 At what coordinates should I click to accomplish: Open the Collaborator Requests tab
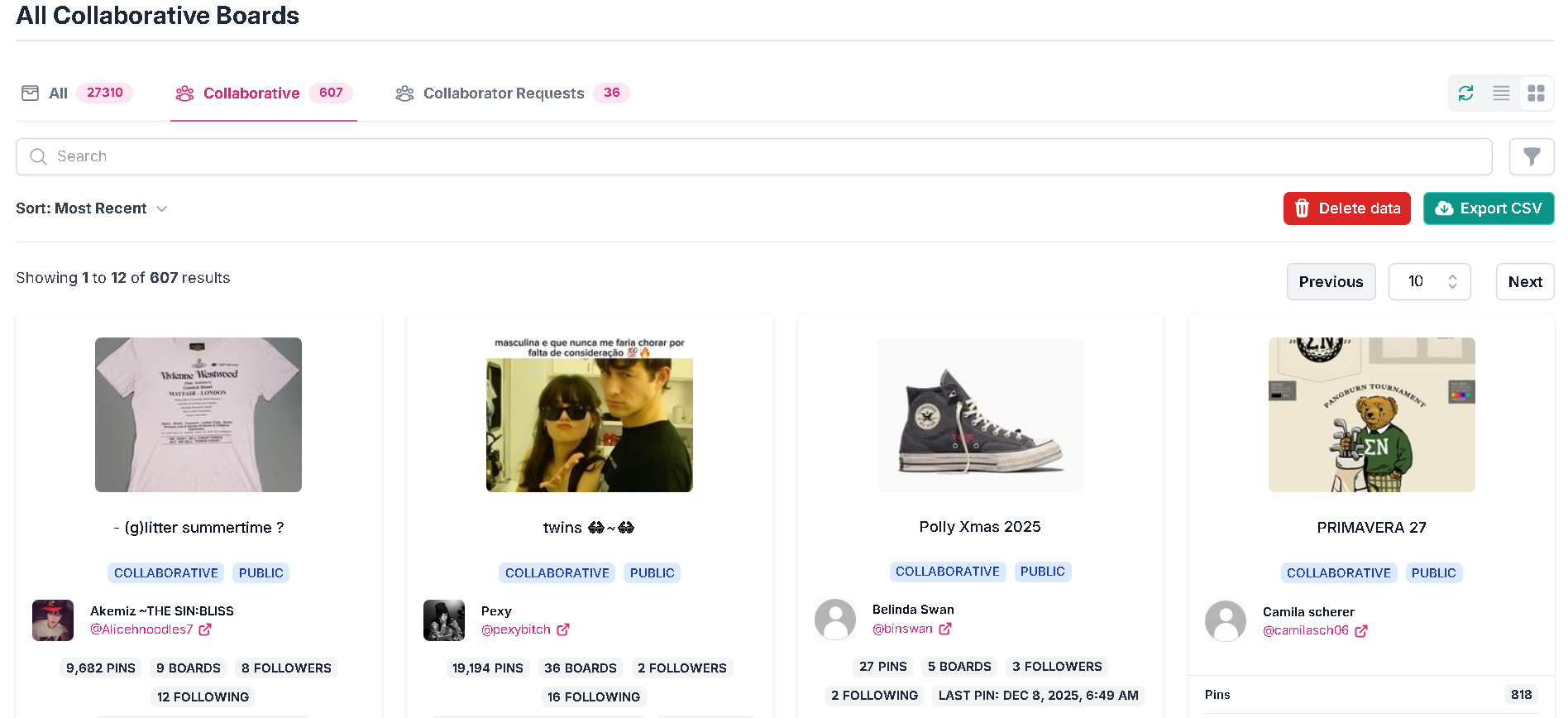tap(512, 93)
